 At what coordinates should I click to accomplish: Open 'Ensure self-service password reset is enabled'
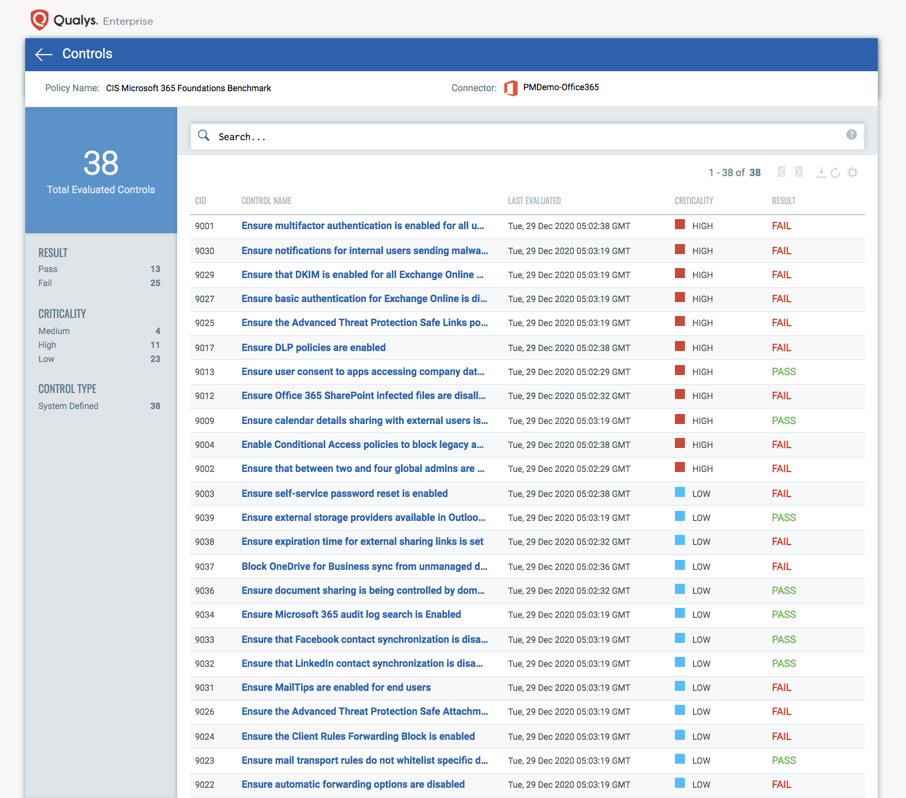(344, 493)
